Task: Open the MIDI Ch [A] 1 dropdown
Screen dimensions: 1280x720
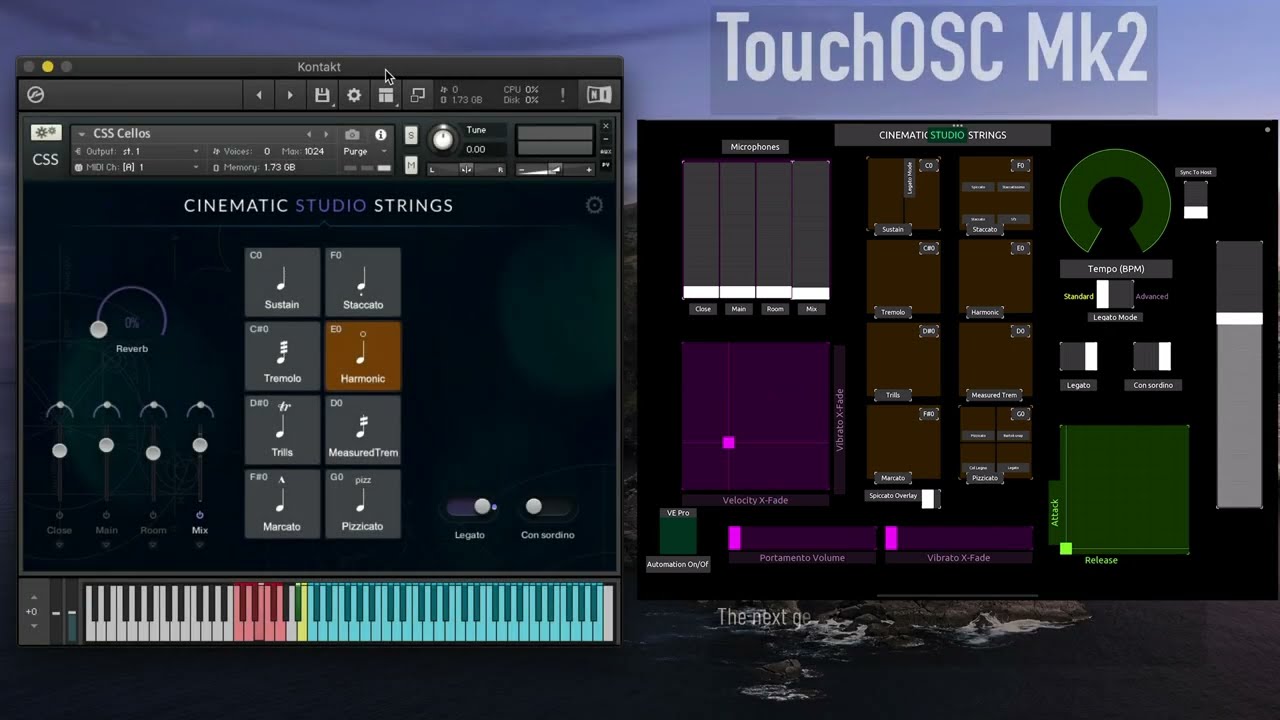Action: click(137, 167)
